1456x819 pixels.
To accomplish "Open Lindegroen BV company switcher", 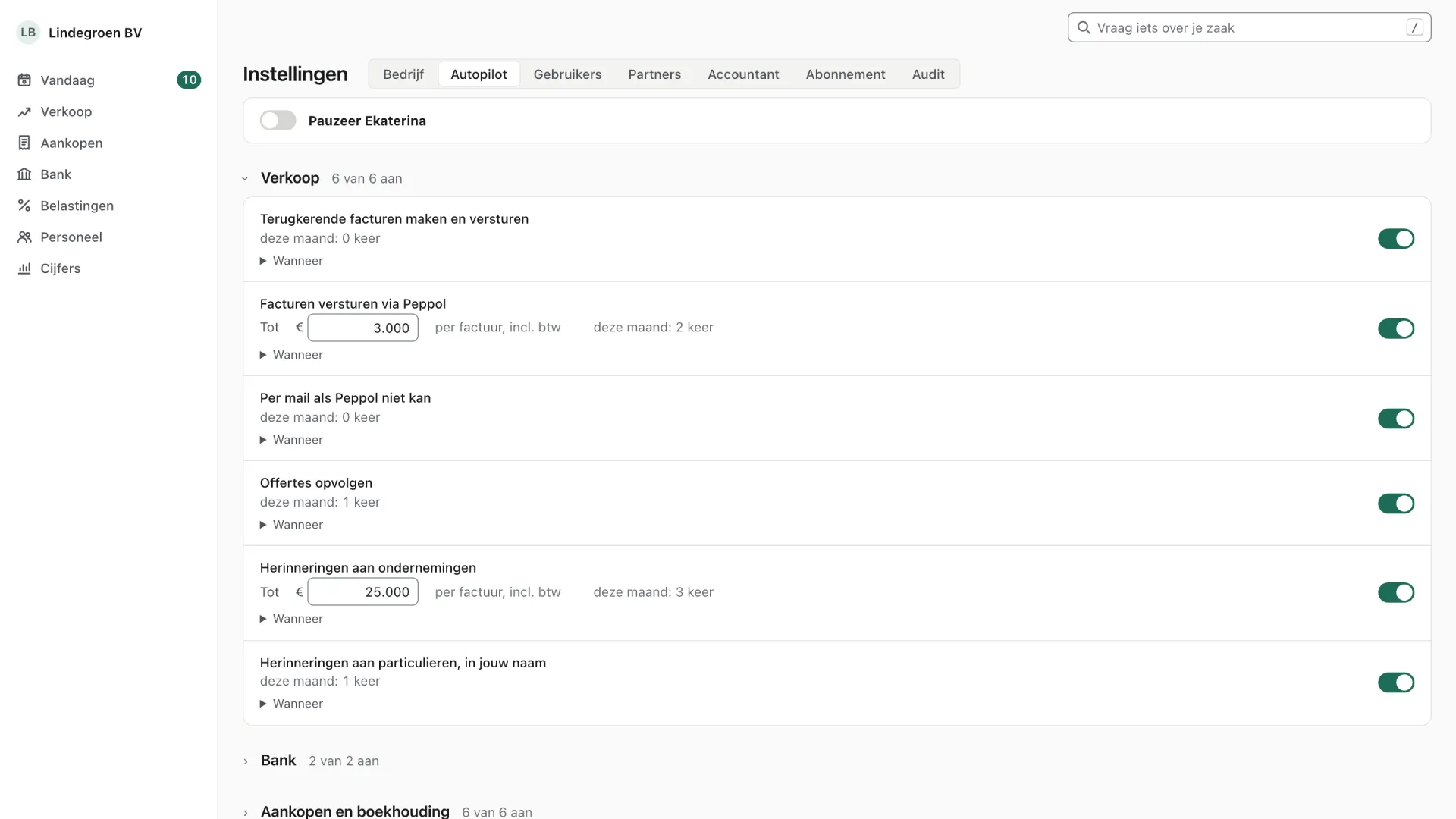I will tap(80, 33).
